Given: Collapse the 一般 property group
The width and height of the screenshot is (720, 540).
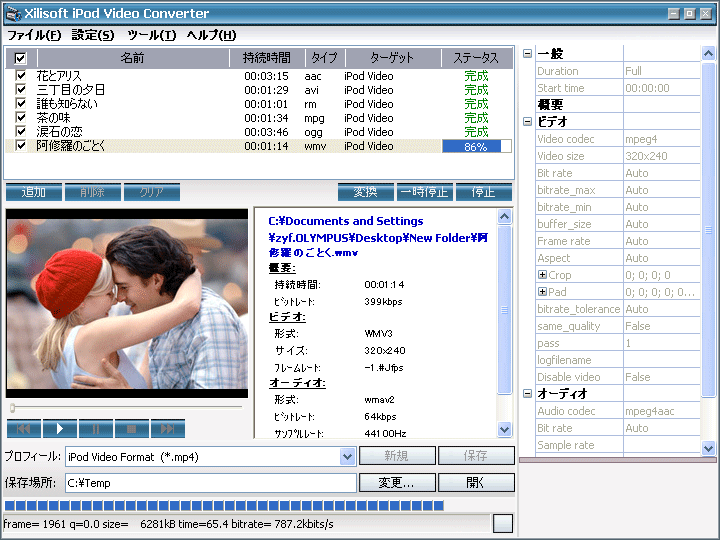Looking at the screenshot, I should coord(528,54).
